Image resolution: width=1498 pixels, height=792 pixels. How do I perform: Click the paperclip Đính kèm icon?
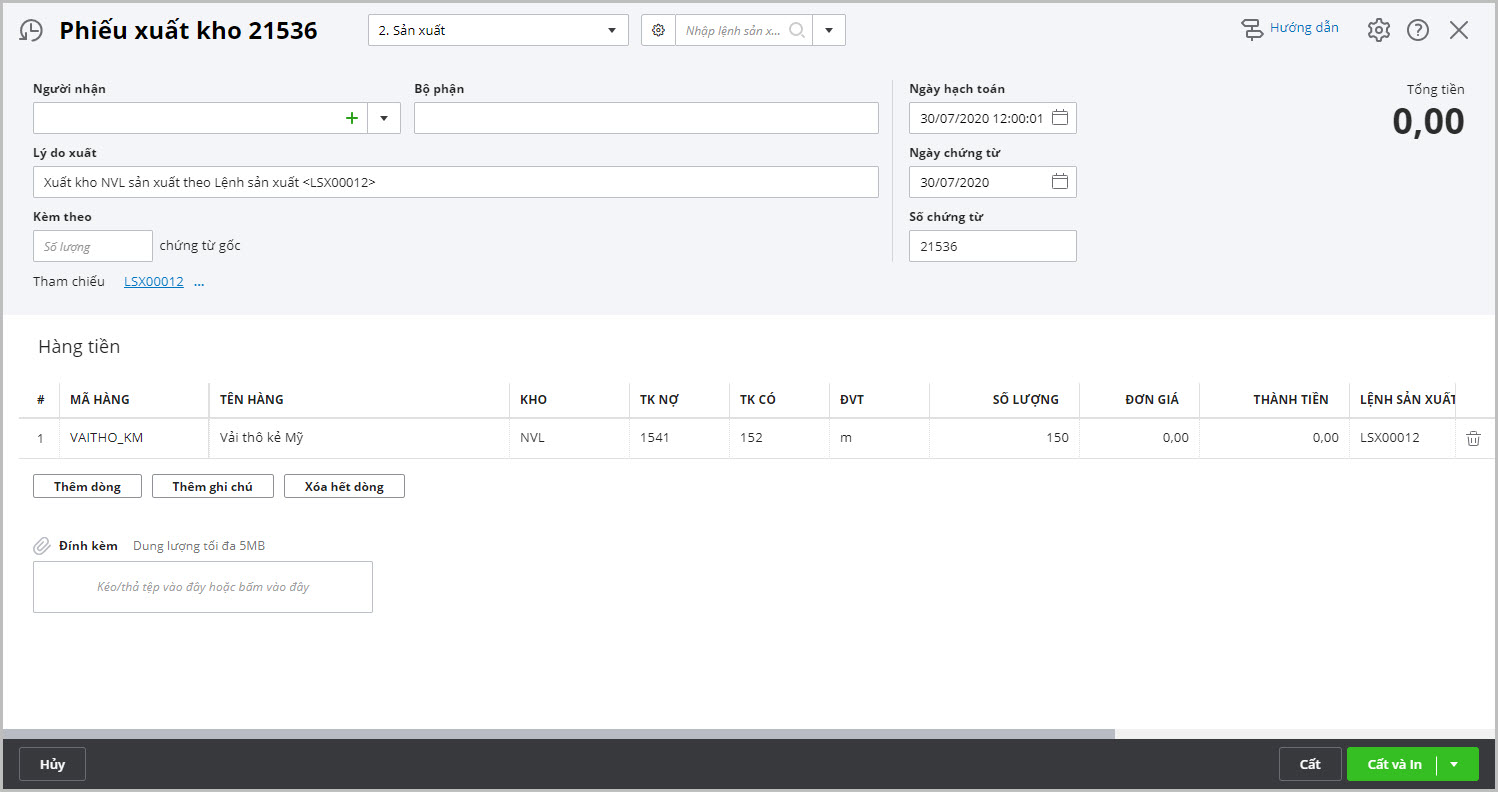pyautogui.click(x=42, y=546)
